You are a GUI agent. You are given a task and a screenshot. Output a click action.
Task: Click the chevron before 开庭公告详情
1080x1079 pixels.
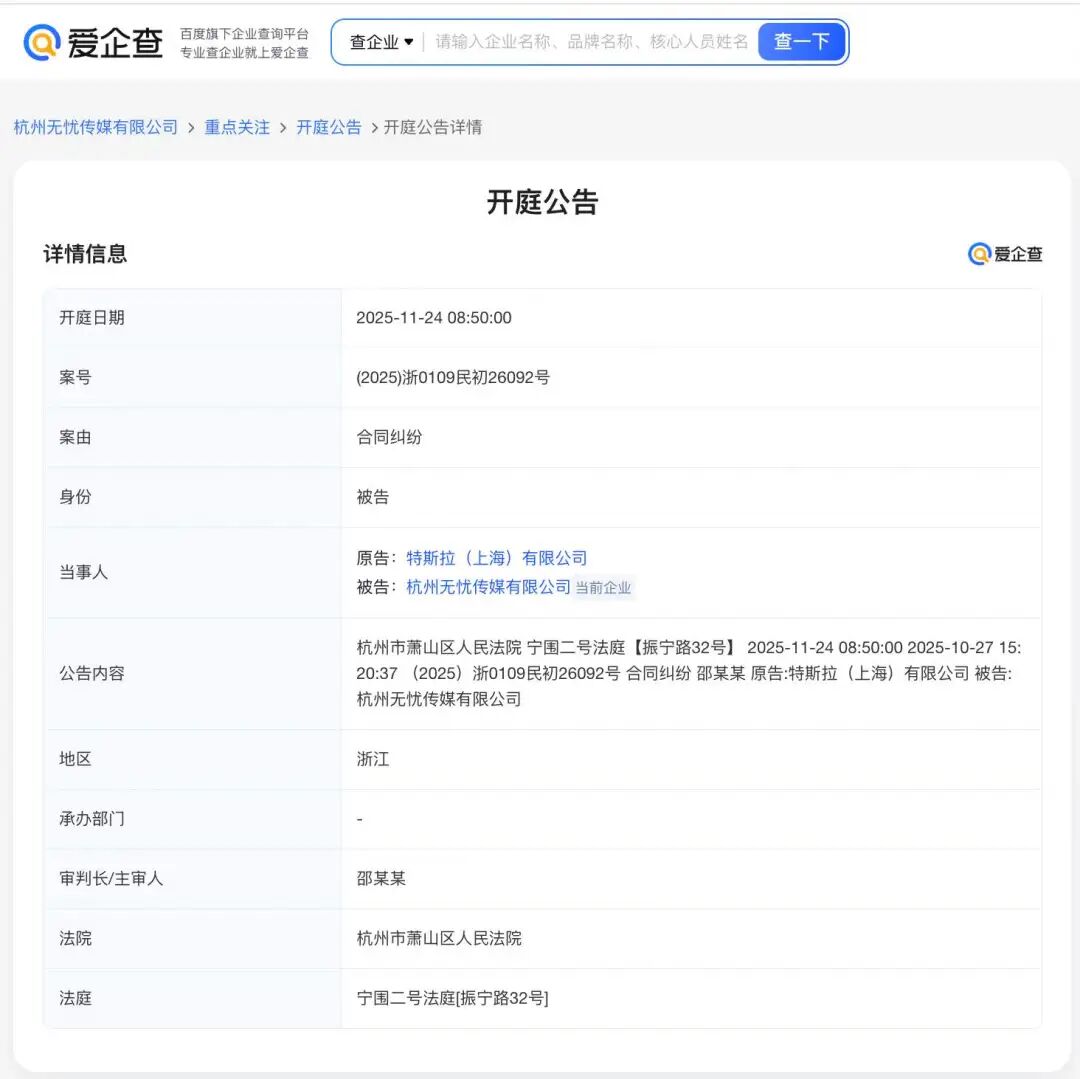[x=374, y=128]
